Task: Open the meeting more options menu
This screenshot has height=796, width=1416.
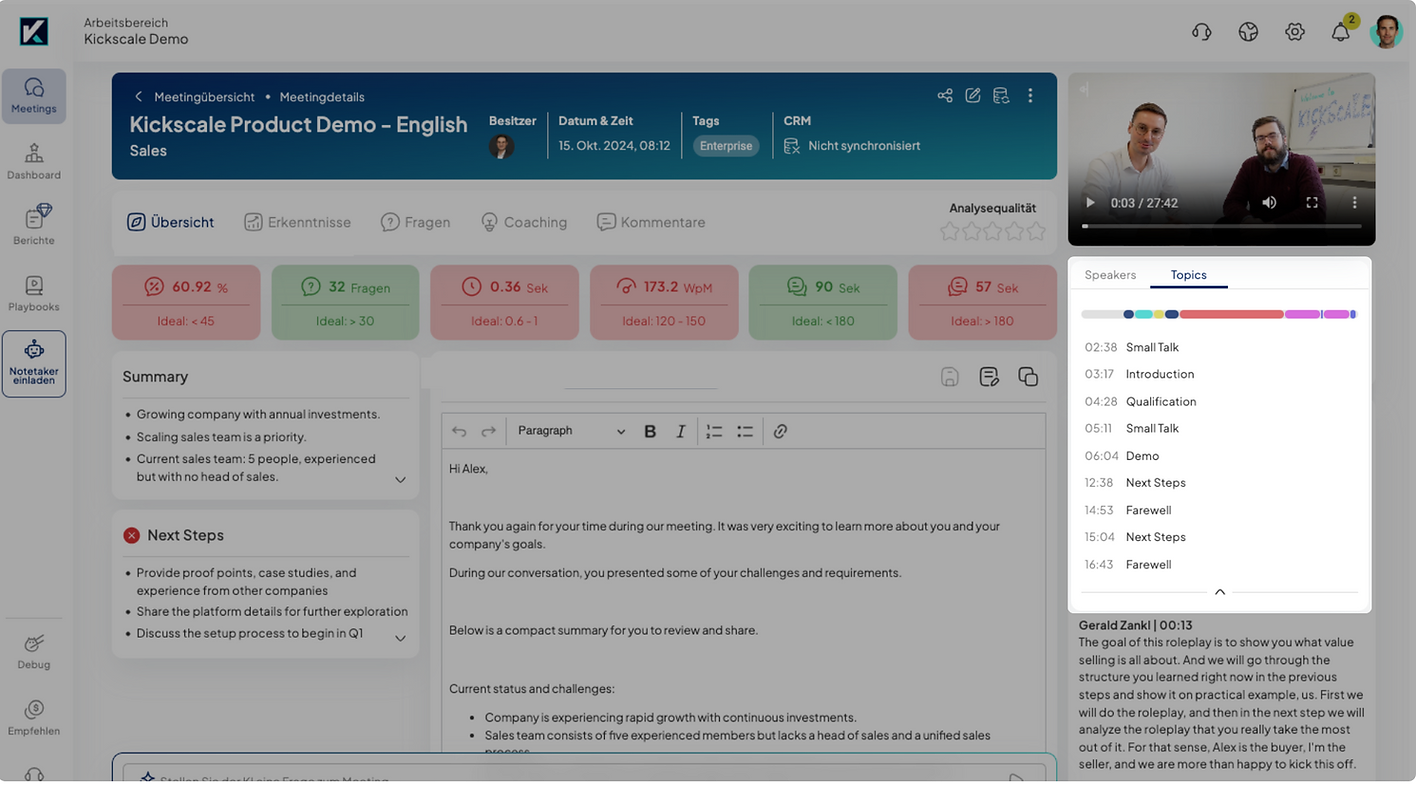Action: (x=1030, y=95)
